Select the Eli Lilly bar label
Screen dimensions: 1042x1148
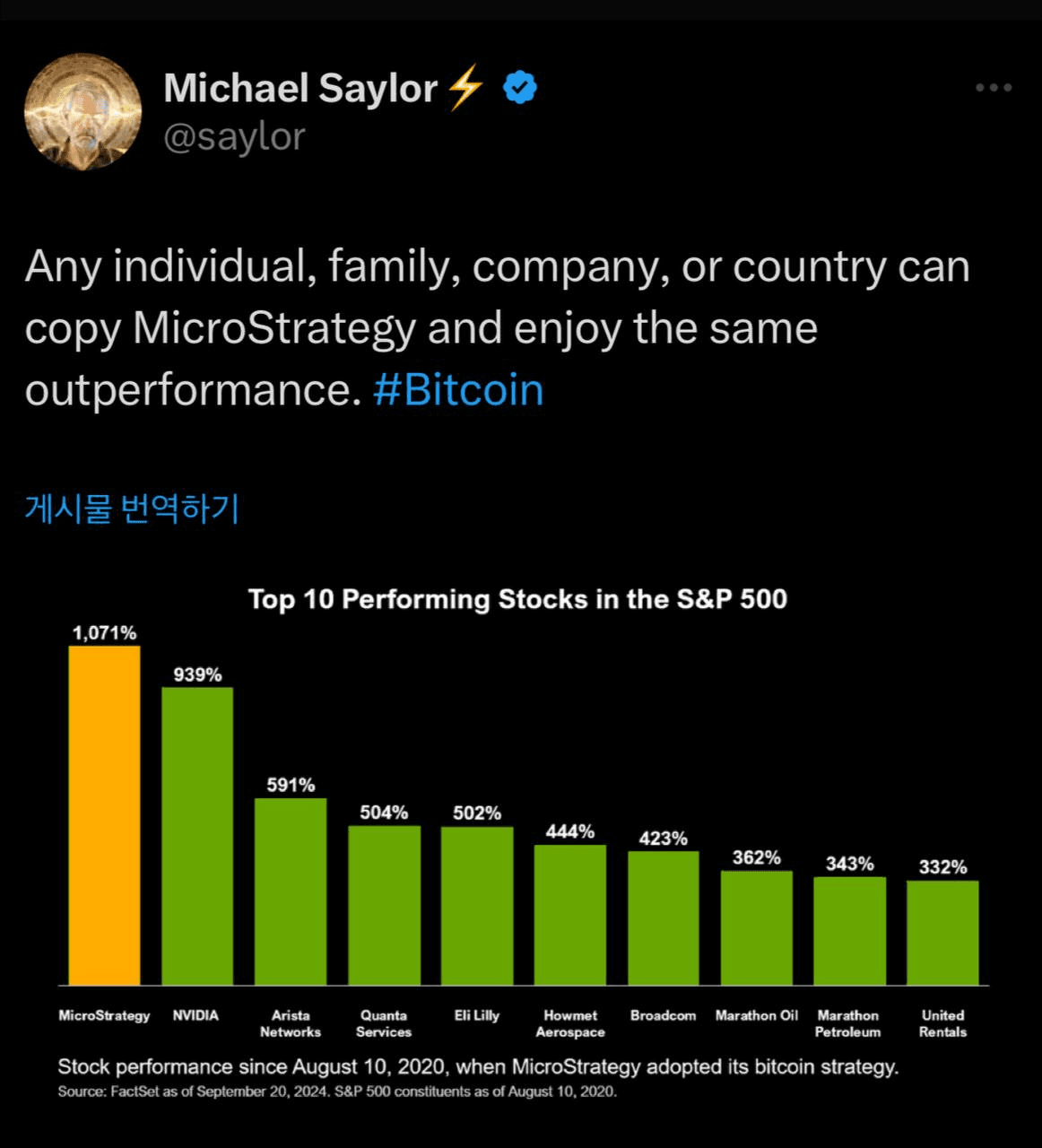tap(476, 1015)
